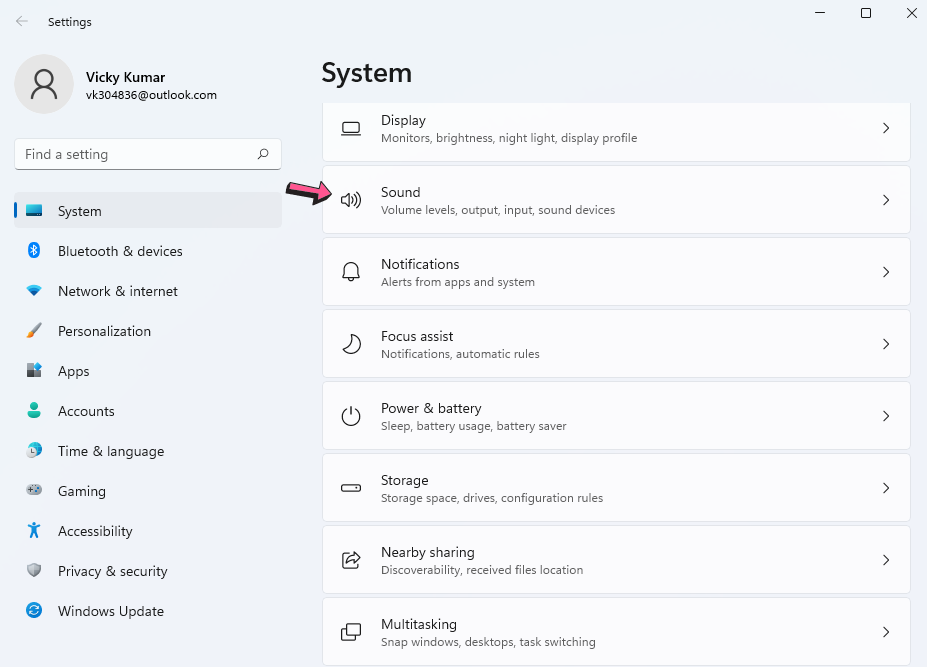Go to Network & internet
Image resolution: width=927 pixels, height=667 pixels.
(x=148, y=291)
